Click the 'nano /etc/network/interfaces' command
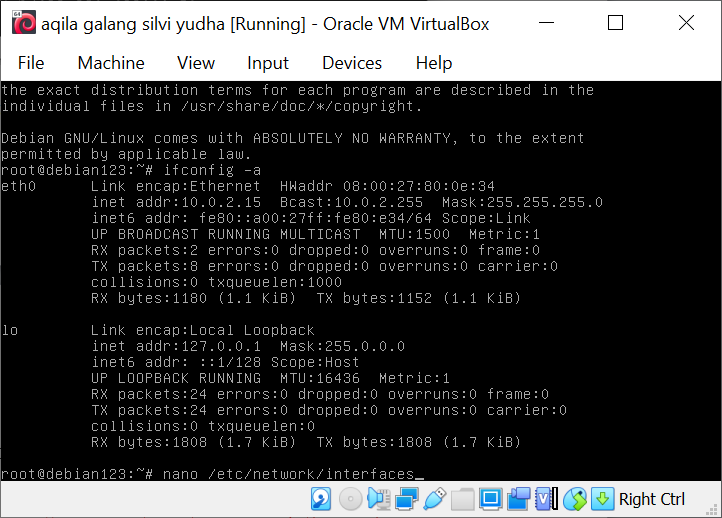Screen dimensions: 722x518 [x=289, y=474]
